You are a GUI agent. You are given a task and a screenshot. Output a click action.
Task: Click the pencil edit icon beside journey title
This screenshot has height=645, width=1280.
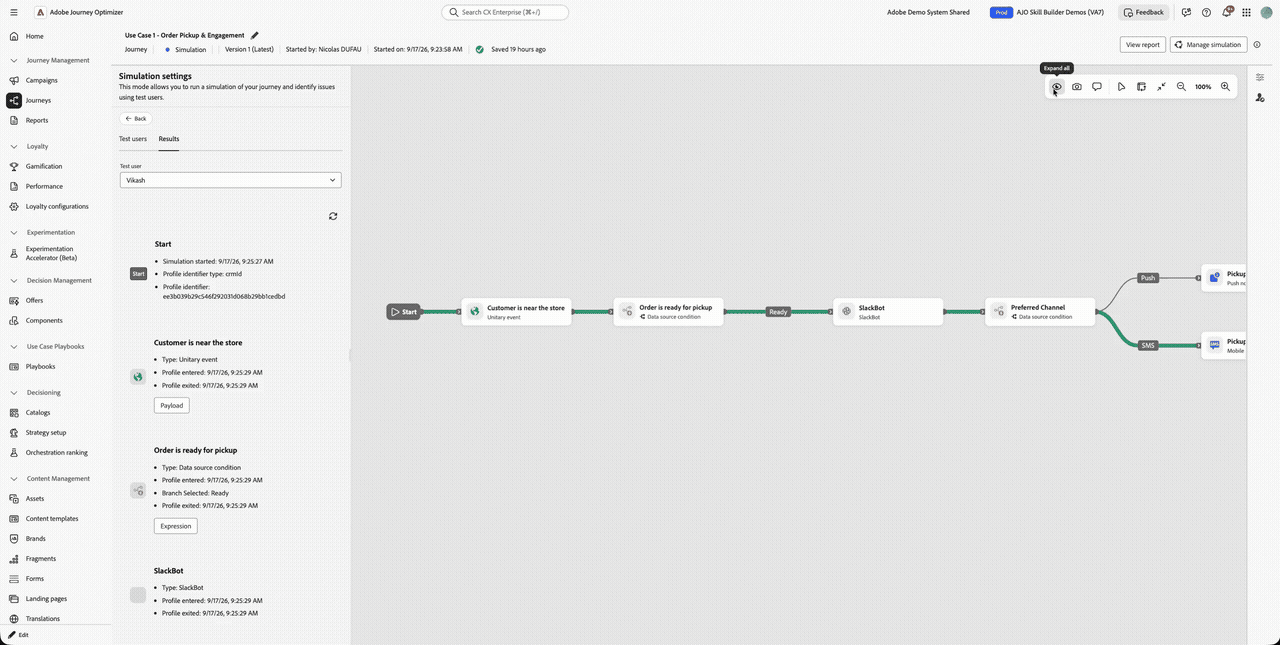point(254,35)
